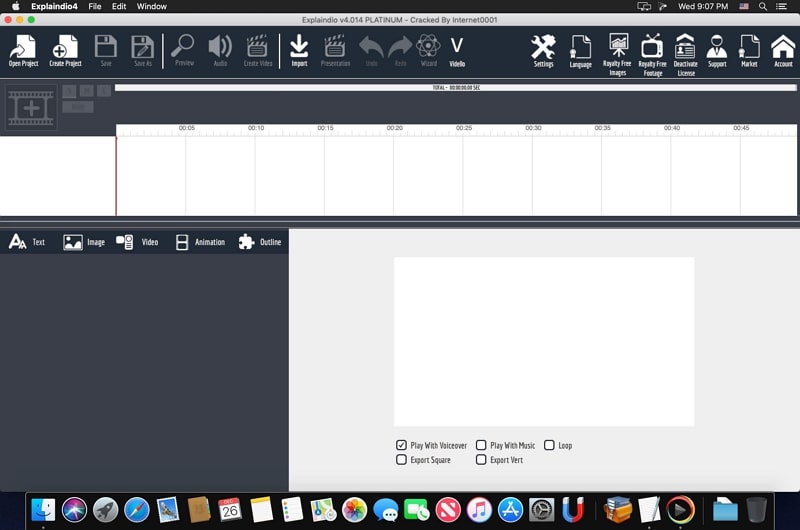Click the total duration progress bar
Viewport: 800px width, 530px height.
click(x=456, y=88)
